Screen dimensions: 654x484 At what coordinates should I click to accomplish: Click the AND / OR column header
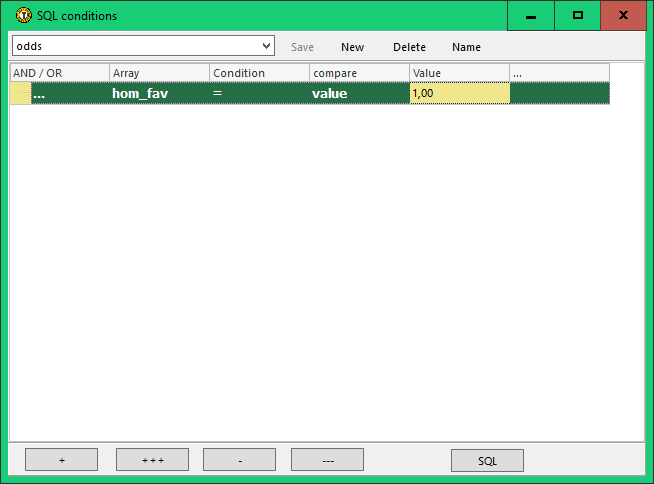[59, 73]
